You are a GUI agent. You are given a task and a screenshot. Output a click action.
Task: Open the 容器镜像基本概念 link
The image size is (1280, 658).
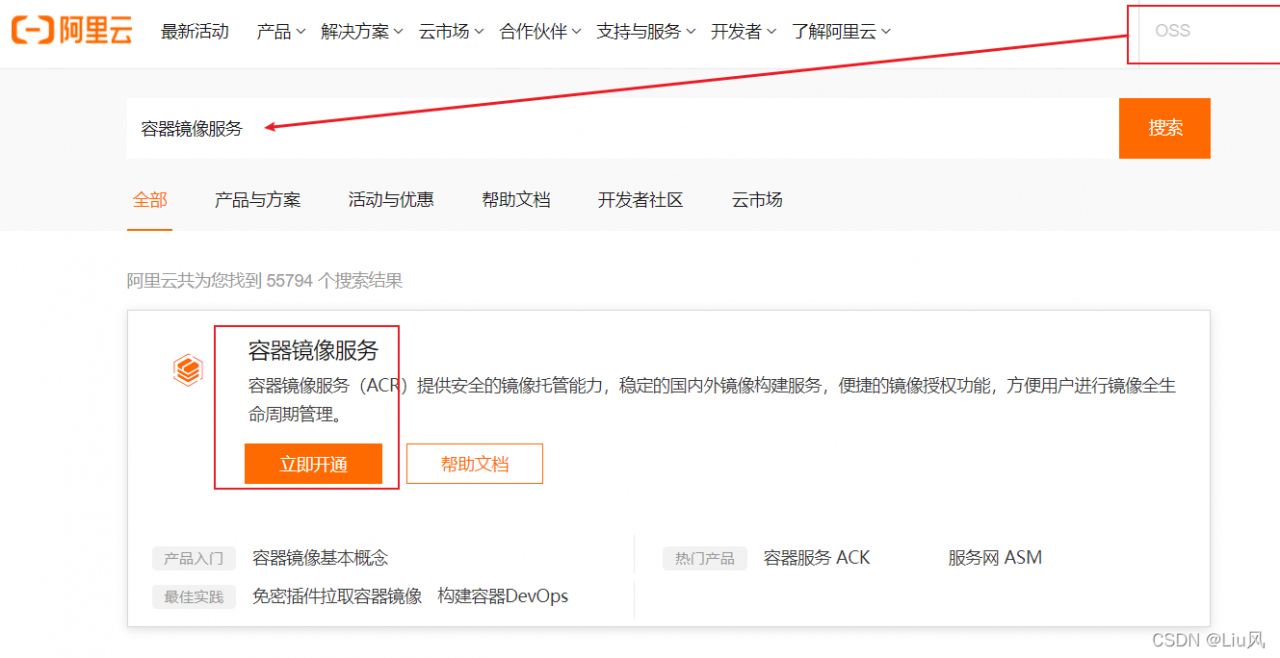coord(320,558)
